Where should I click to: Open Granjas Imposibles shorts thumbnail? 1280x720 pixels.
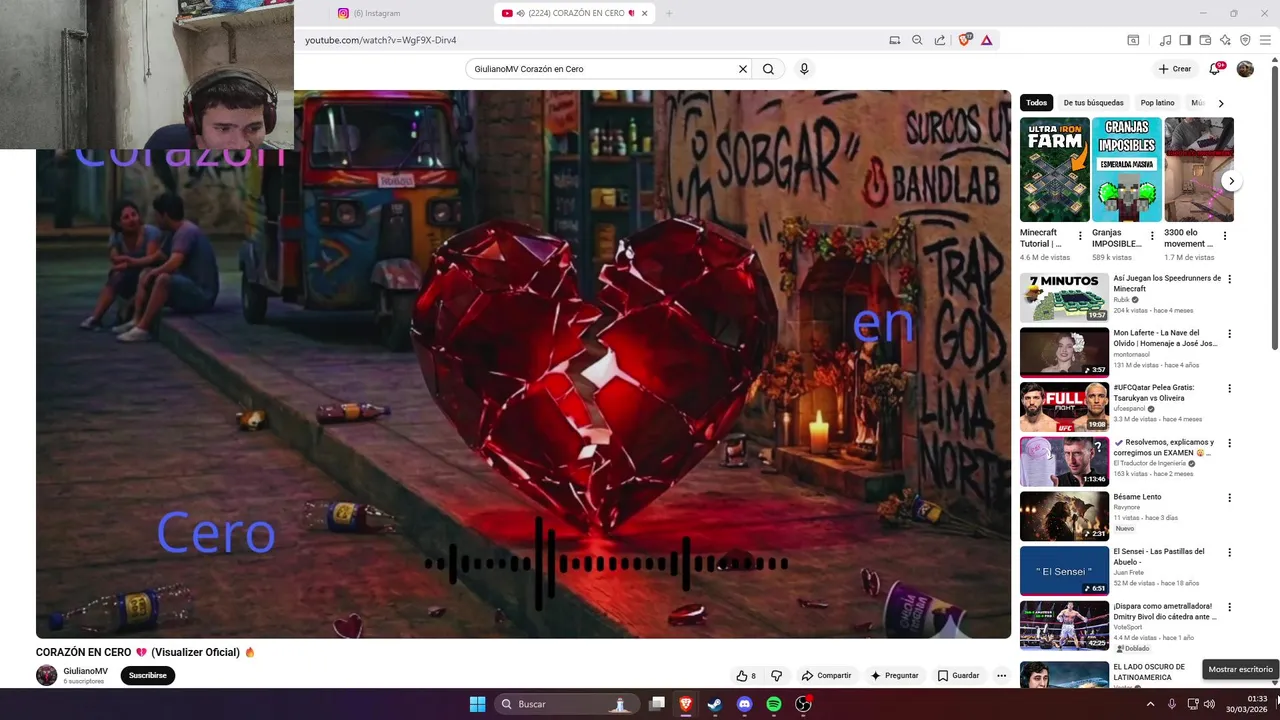pos(1126,169)
